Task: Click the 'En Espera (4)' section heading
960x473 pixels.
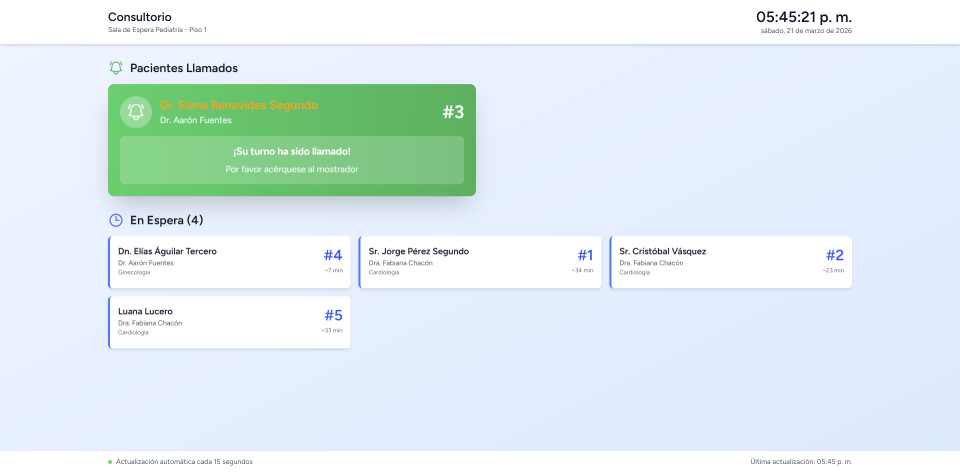Action: (x=166, y=220)
